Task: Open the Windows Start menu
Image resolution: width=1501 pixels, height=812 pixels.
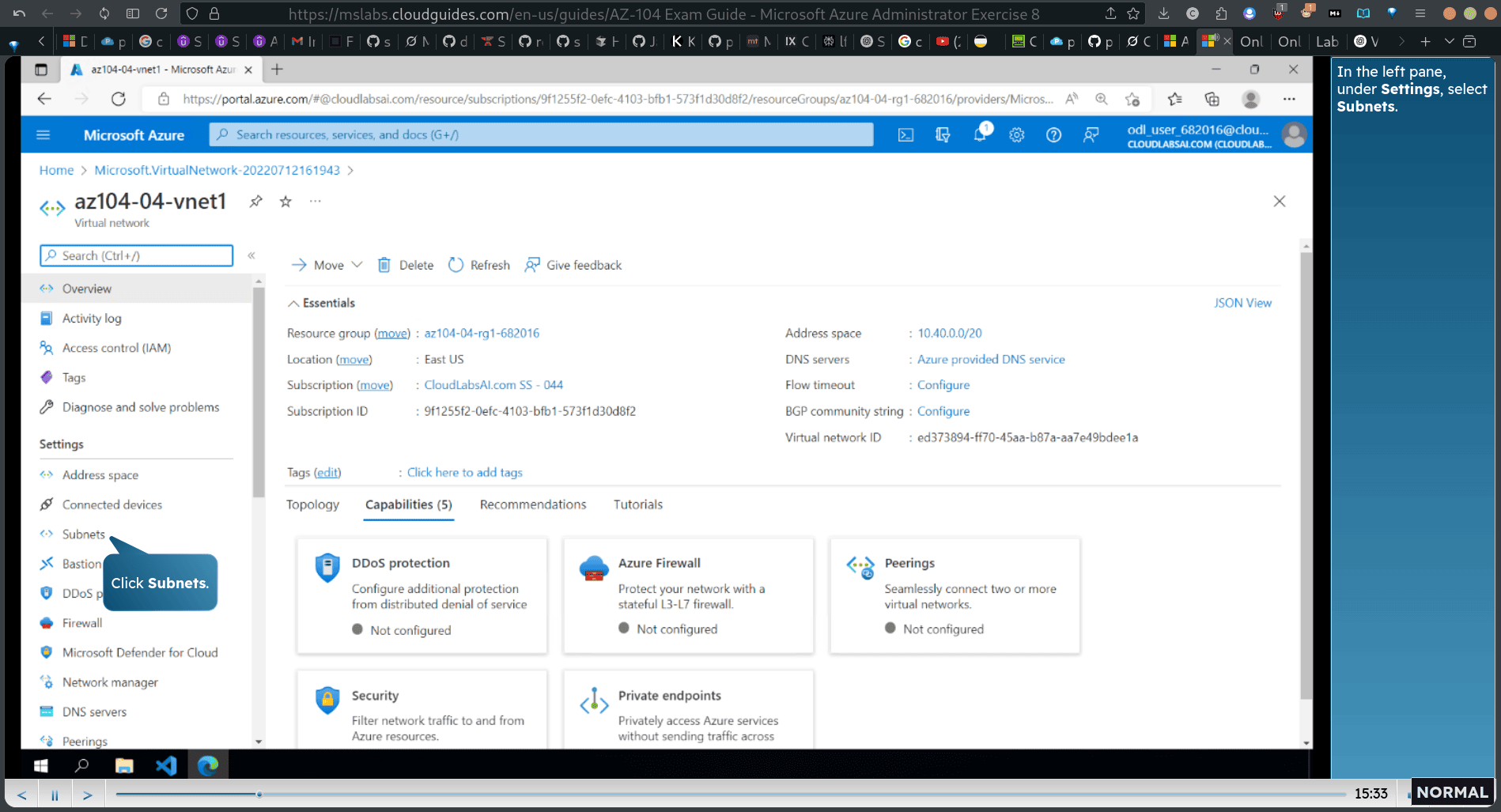Action: pos(41,765)
